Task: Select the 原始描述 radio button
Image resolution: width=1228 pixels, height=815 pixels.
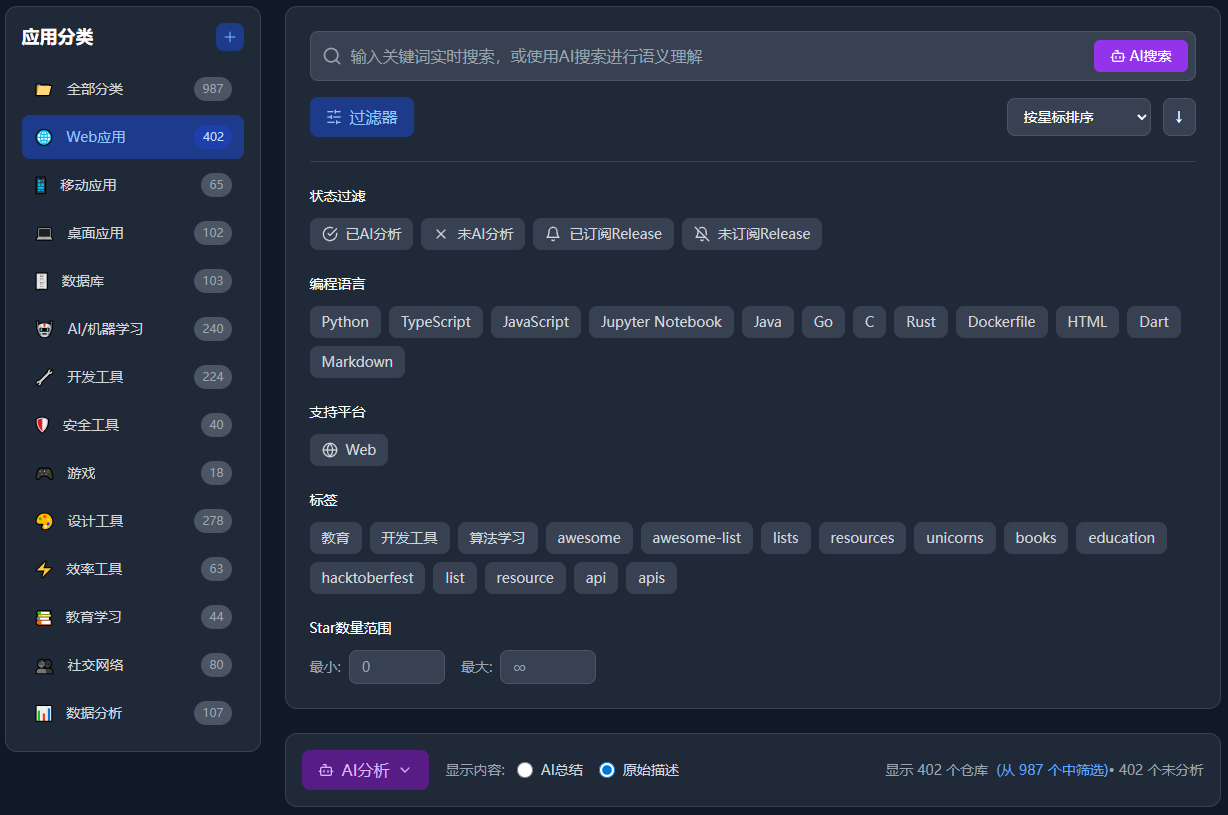Action: tap(606, 770)
